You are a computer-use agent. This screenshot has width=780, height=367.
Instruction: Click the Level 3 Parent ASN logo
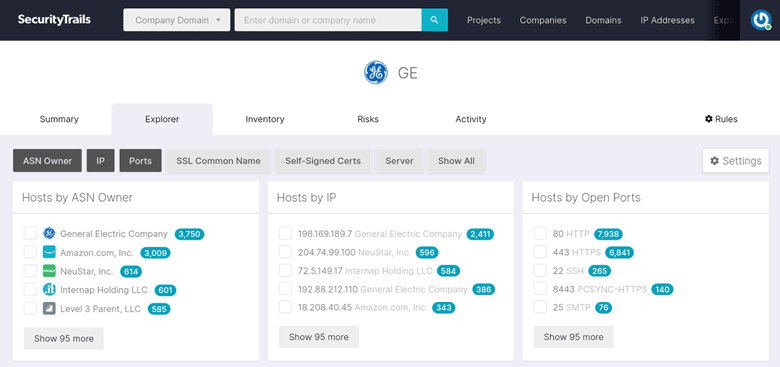[49, 308]
